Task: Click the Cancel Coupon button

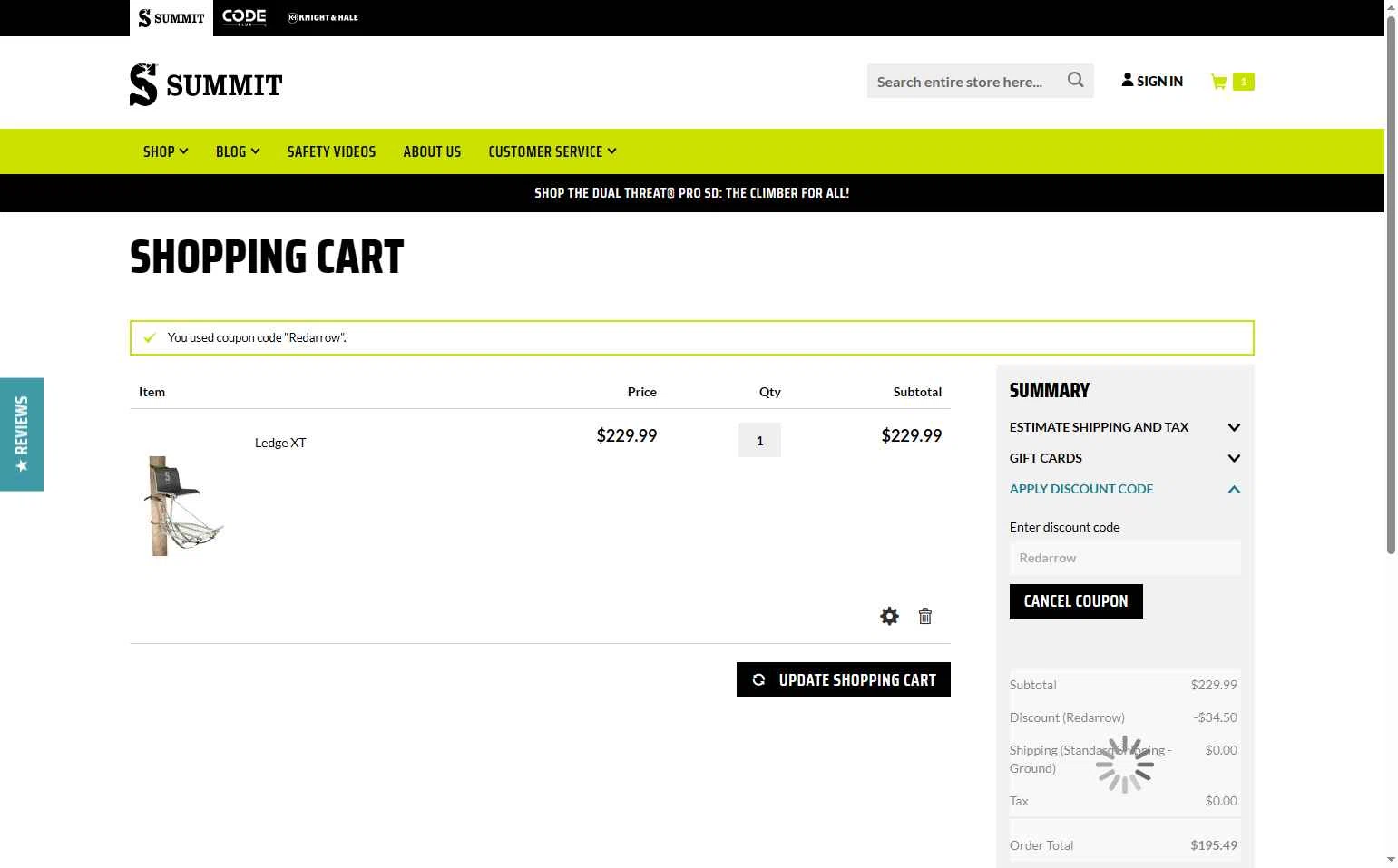Action: click(x=1076, y=601)
